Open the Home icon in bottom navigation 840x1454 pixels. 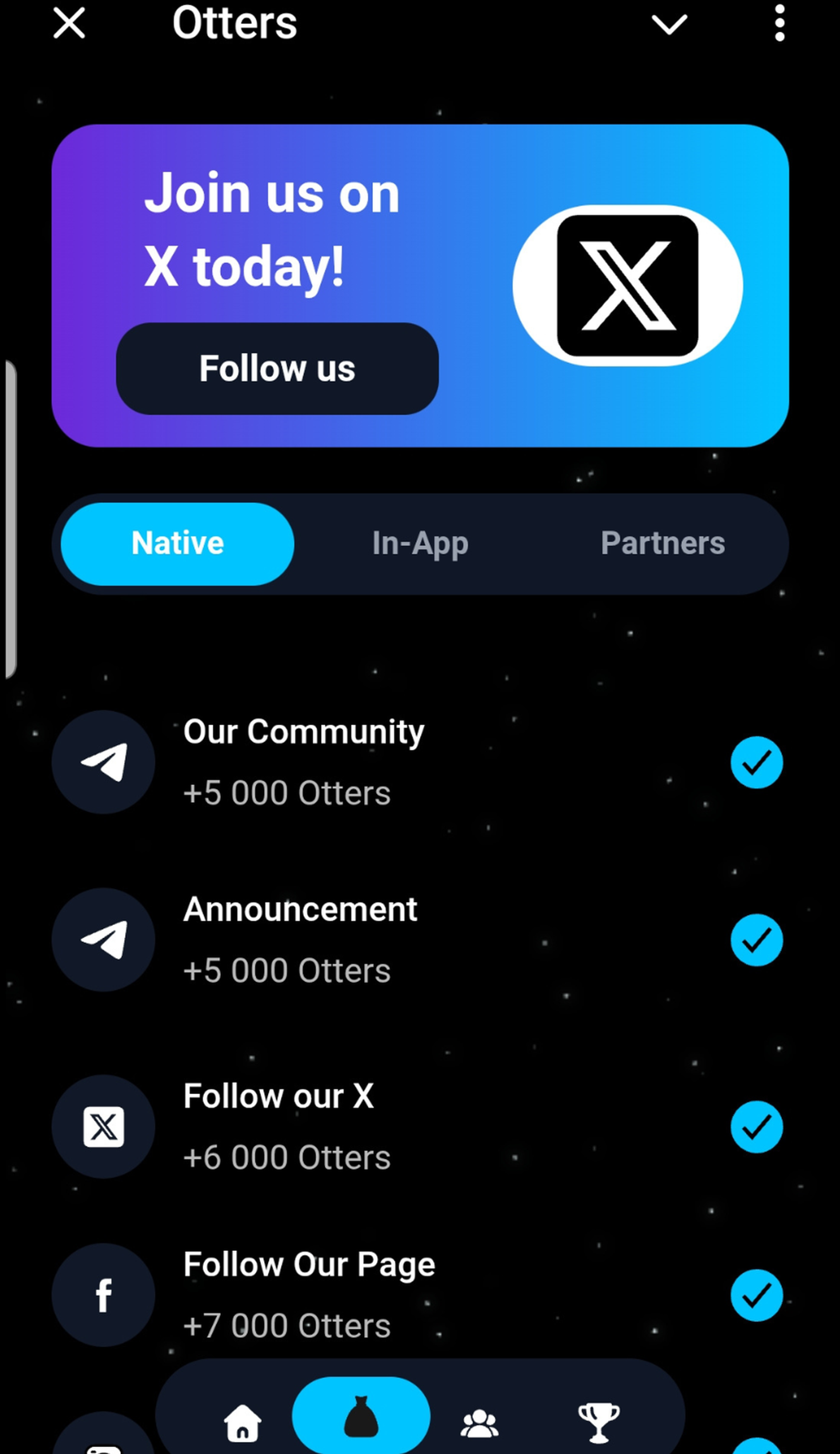coord(242,1422)
